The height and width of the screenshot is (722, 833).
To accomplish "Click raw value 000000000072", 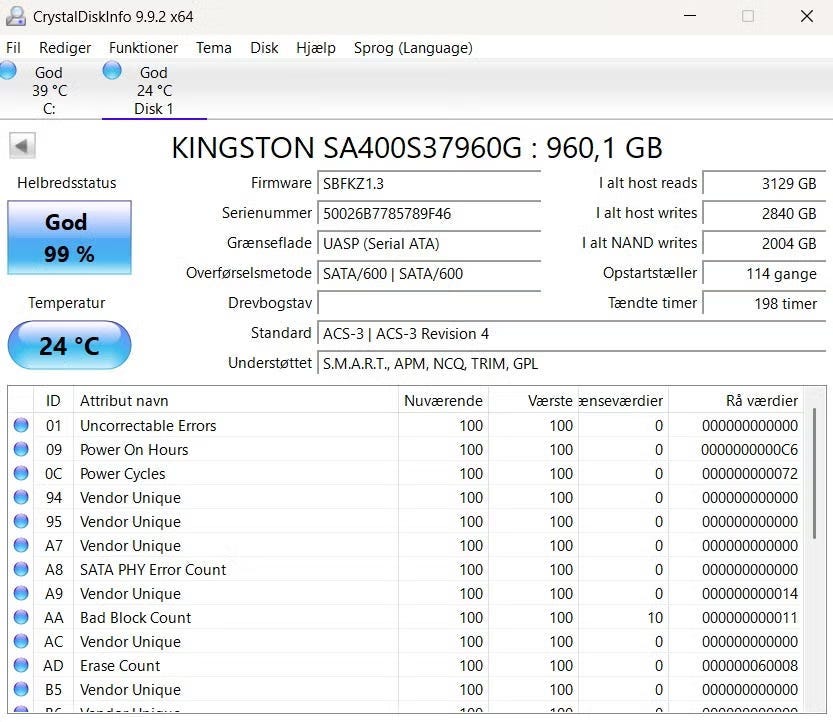I will click(x=750, y=473).
